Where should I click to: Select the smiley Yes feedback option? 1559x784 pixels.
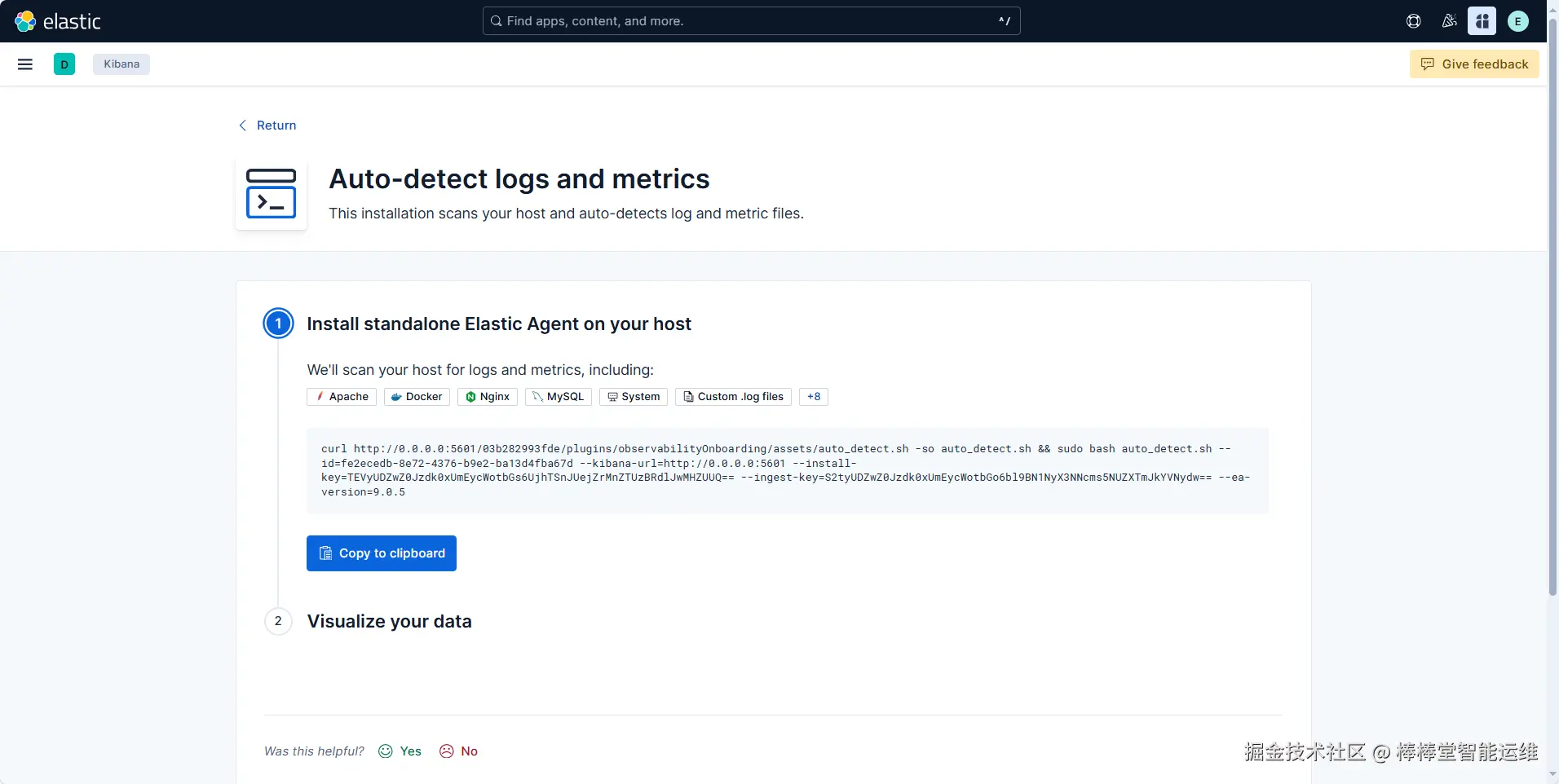click(x=400, y=751)
